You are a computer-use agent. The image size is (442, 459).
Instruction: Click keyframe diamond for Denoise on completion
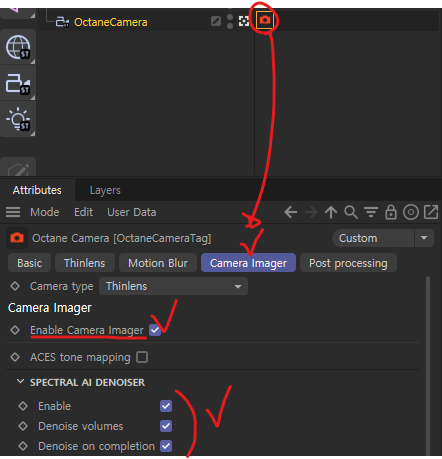coord(23,446)
